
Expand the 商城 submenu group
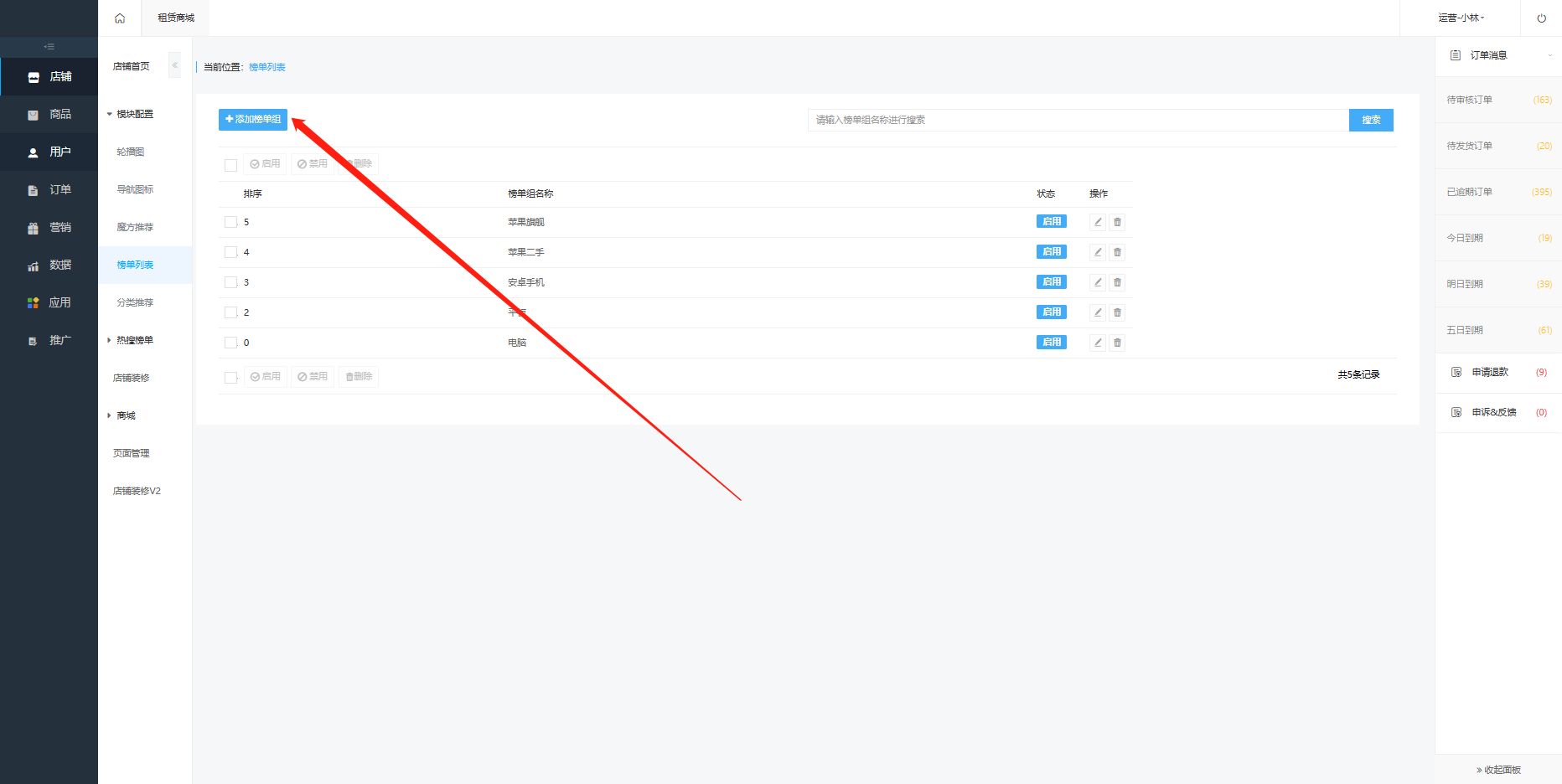(x=121, y=415)
